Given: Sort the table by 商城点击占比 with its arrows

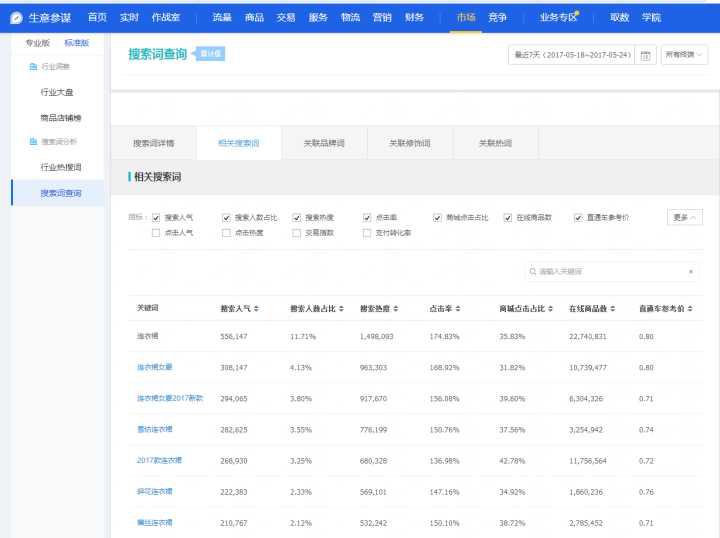Looking at the screenshot, I should [x=551, y=308].
